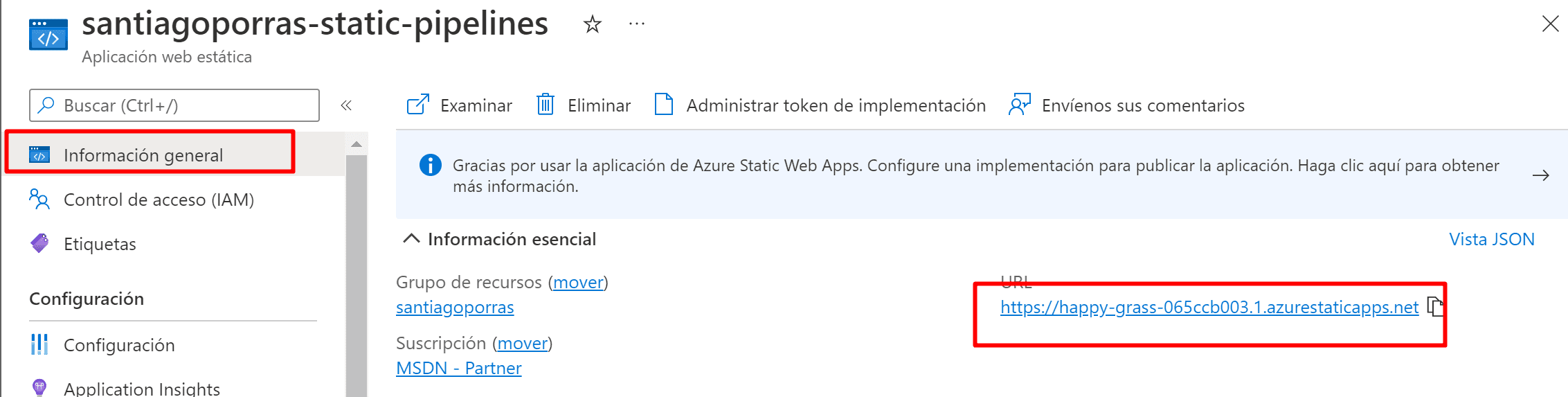Open Configuración menu item
Image resolution: width=1568 pixels, height=397 pixels.
119,345
